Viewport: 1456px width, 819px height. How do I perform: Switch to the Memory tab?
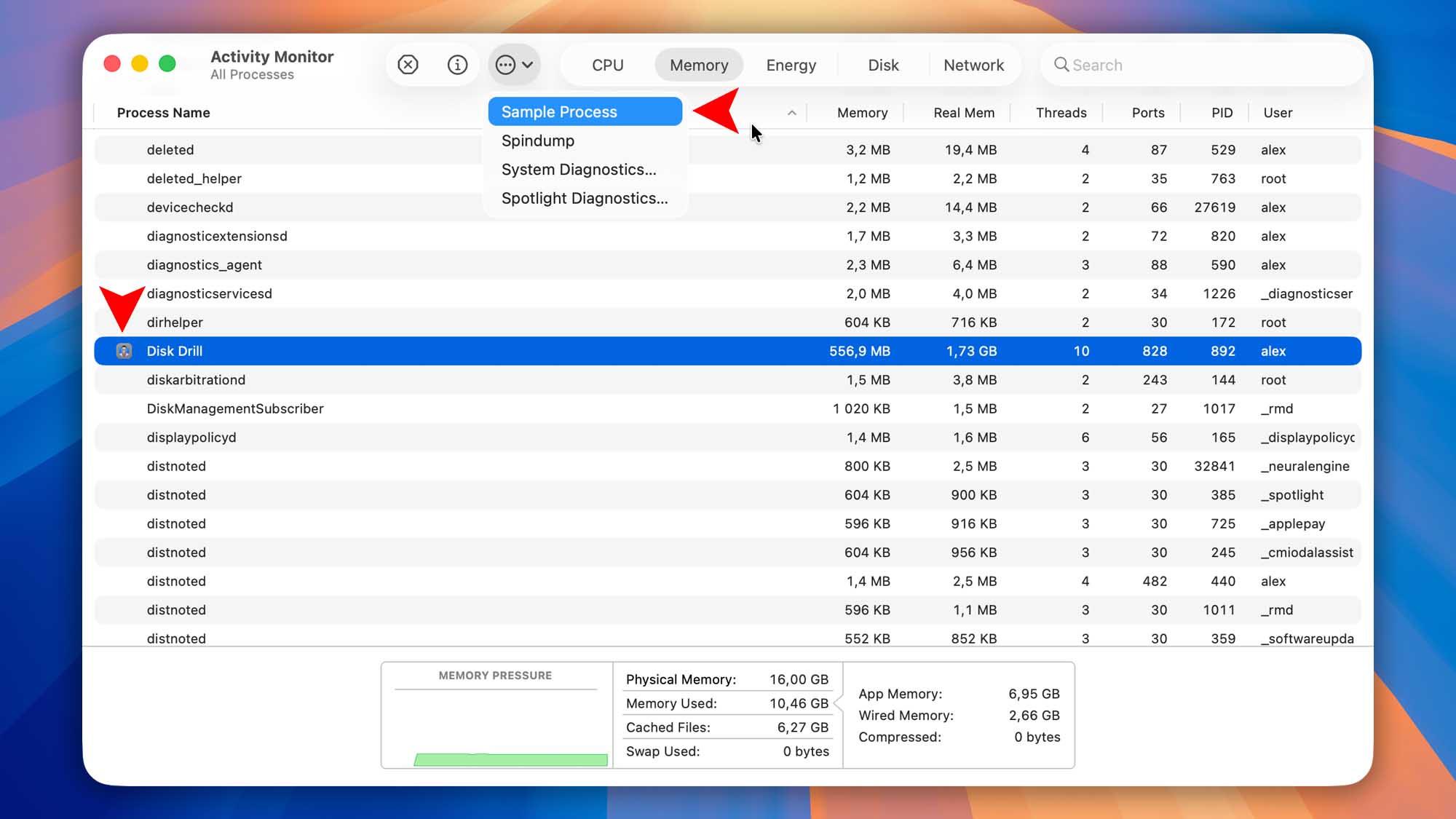699,65
